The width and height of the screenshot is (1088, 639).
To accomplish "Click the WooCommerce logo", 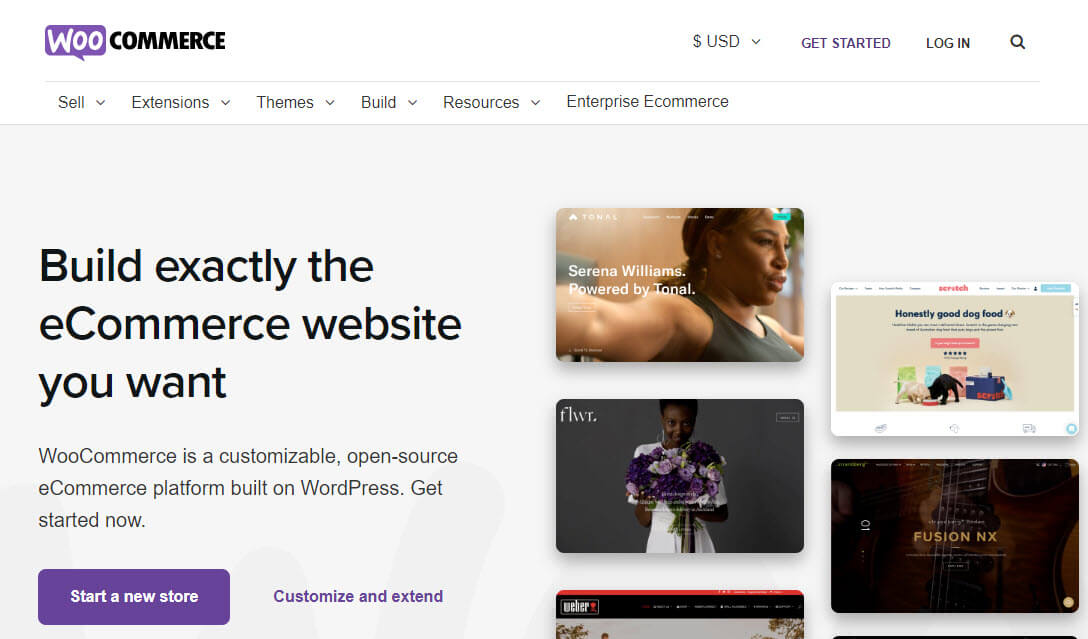I will pyautogui.click(x=135, y=42).
